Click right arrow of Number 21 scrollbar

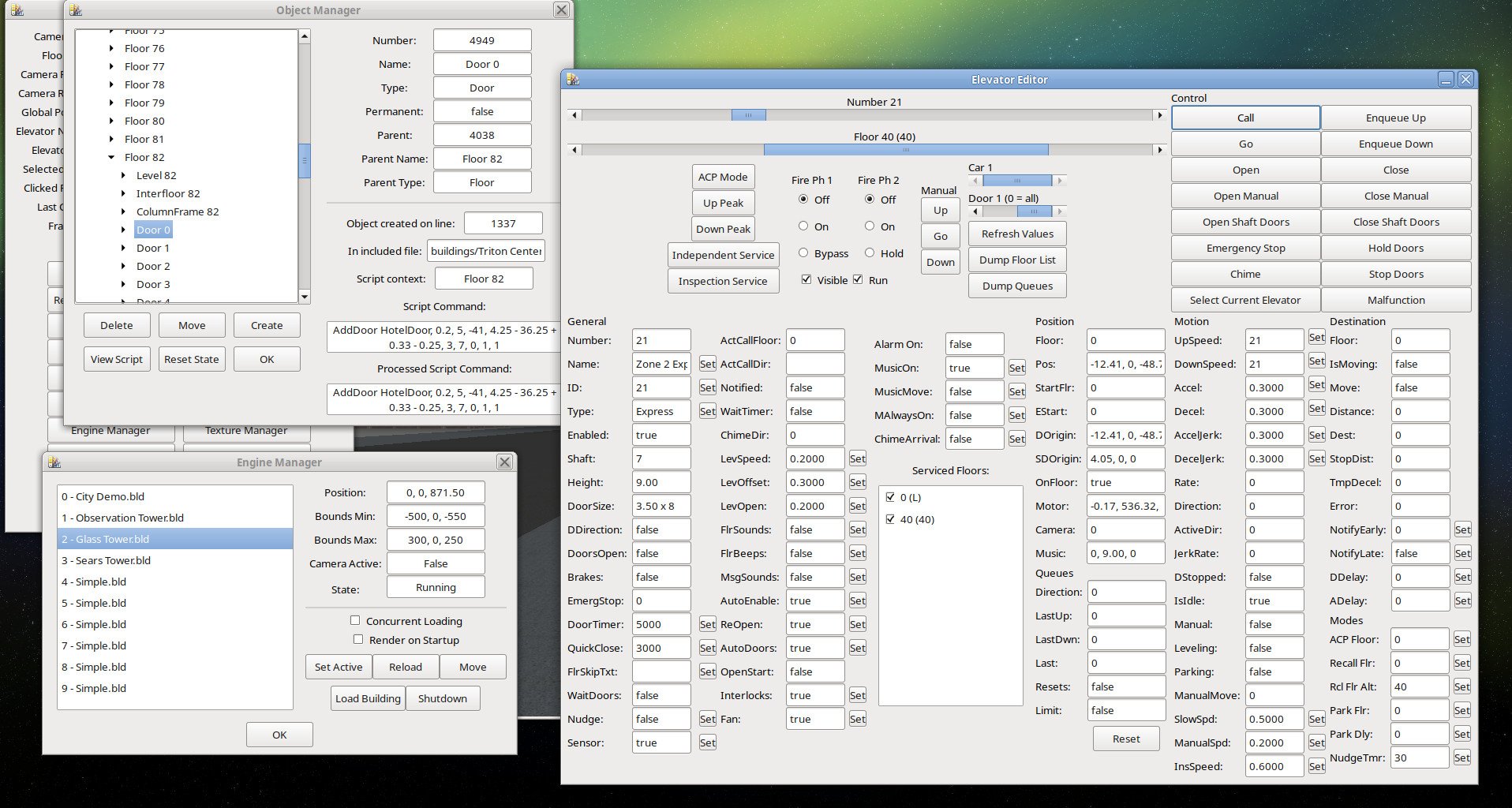click(x=1159, y=115)
